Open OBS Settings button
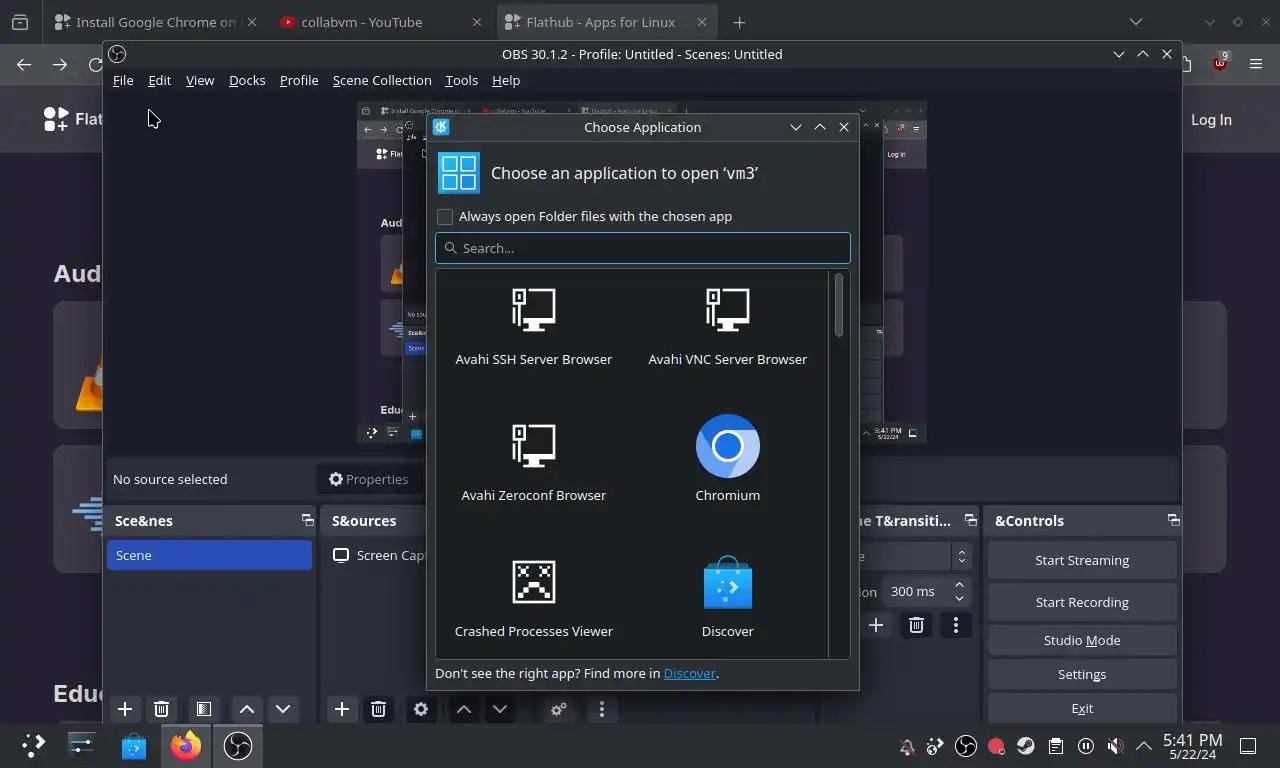 coord(1082,674)
